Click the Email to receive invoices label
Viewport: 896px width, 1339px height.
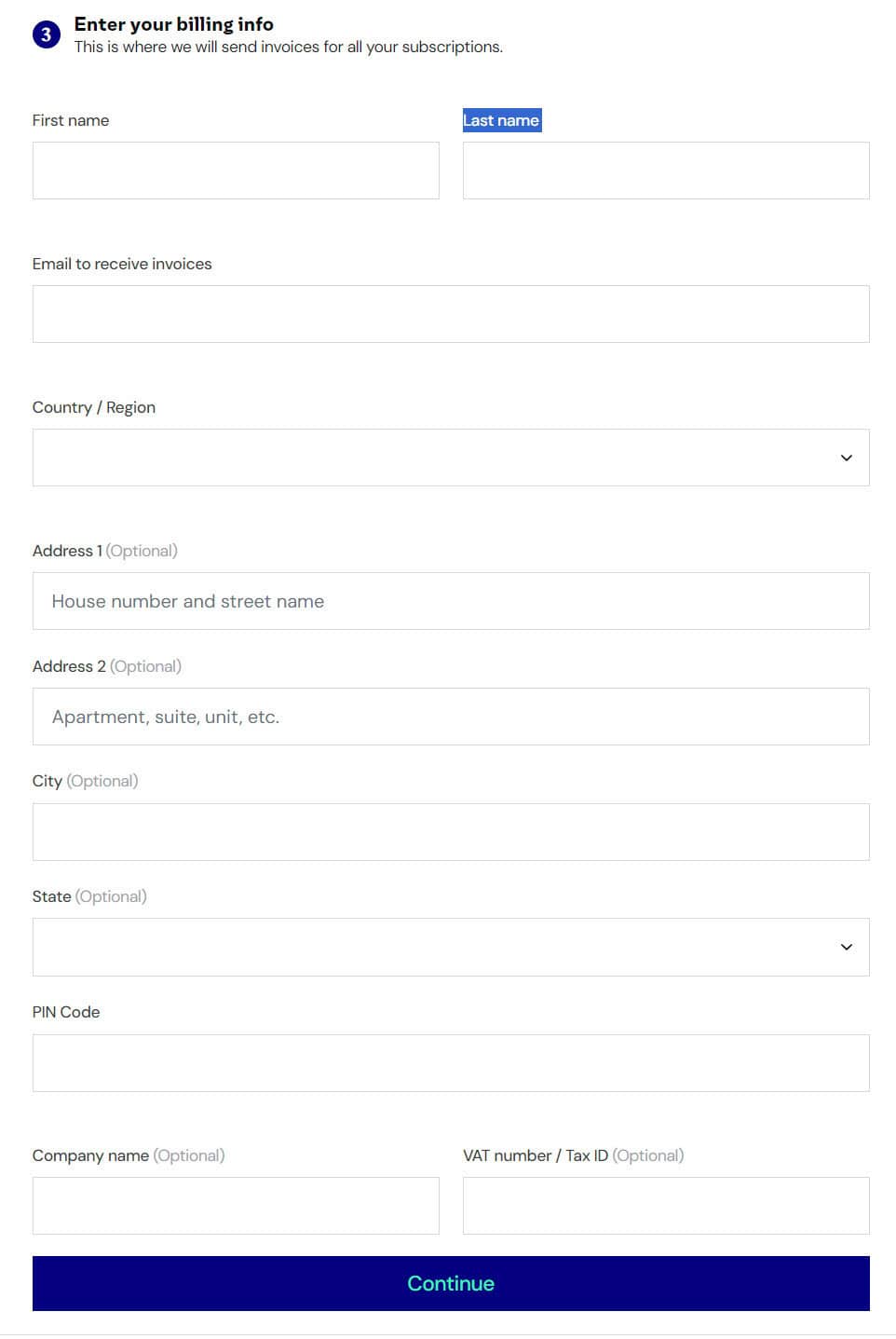122,264
